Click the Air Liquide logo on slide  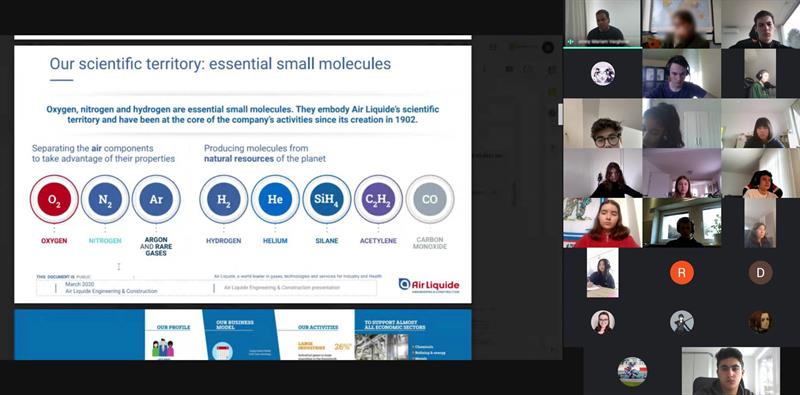coord(429,285)
